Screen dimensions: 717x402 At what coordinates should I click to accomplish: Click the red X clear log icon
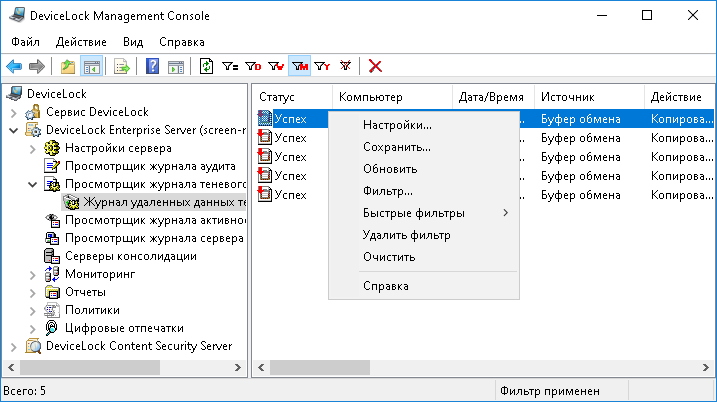[375, 67]
